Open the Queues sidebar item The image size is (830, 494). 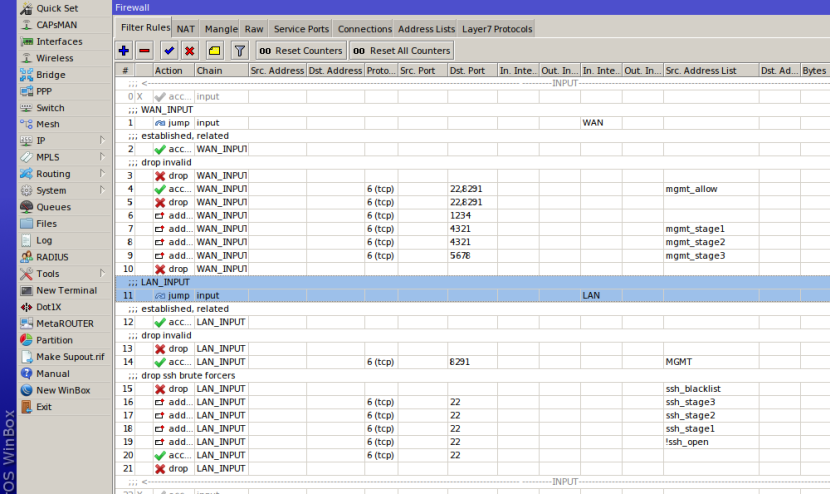[x=53, y=207]
